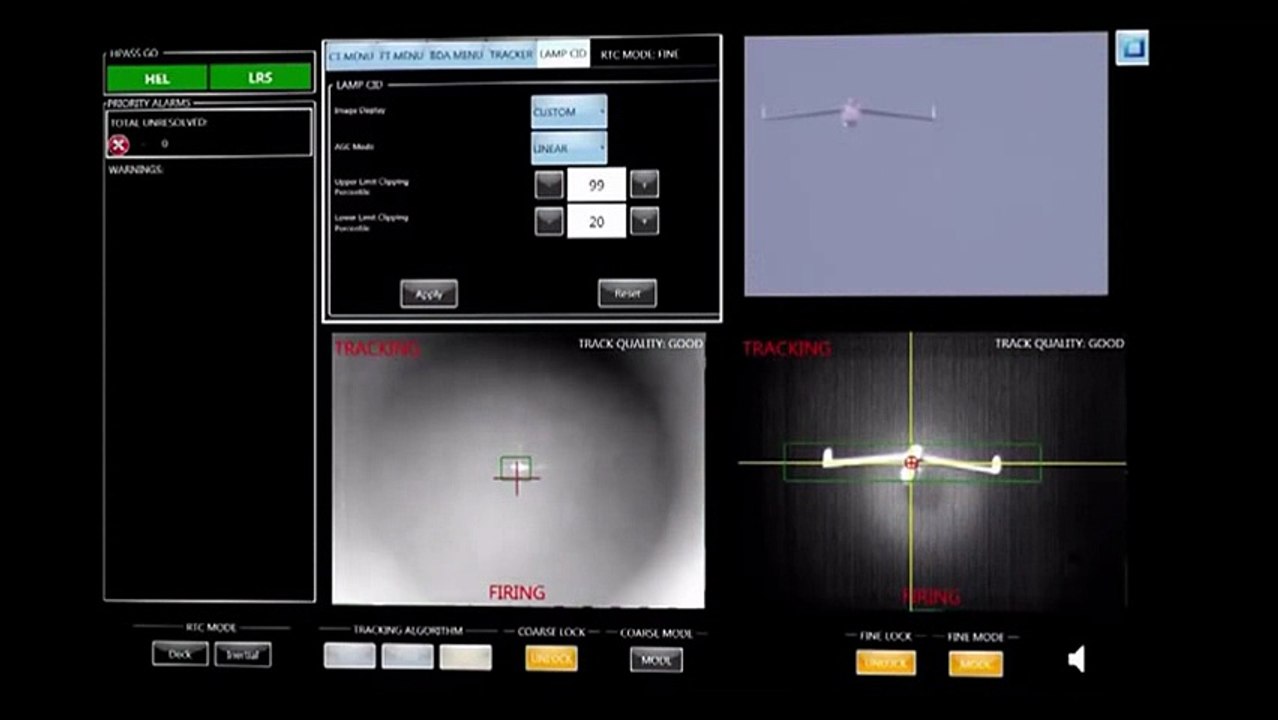This screenshot has width=1278, height=720.
Task: Click the Fine Lock UNLOCK button
Action: [885, 662]
